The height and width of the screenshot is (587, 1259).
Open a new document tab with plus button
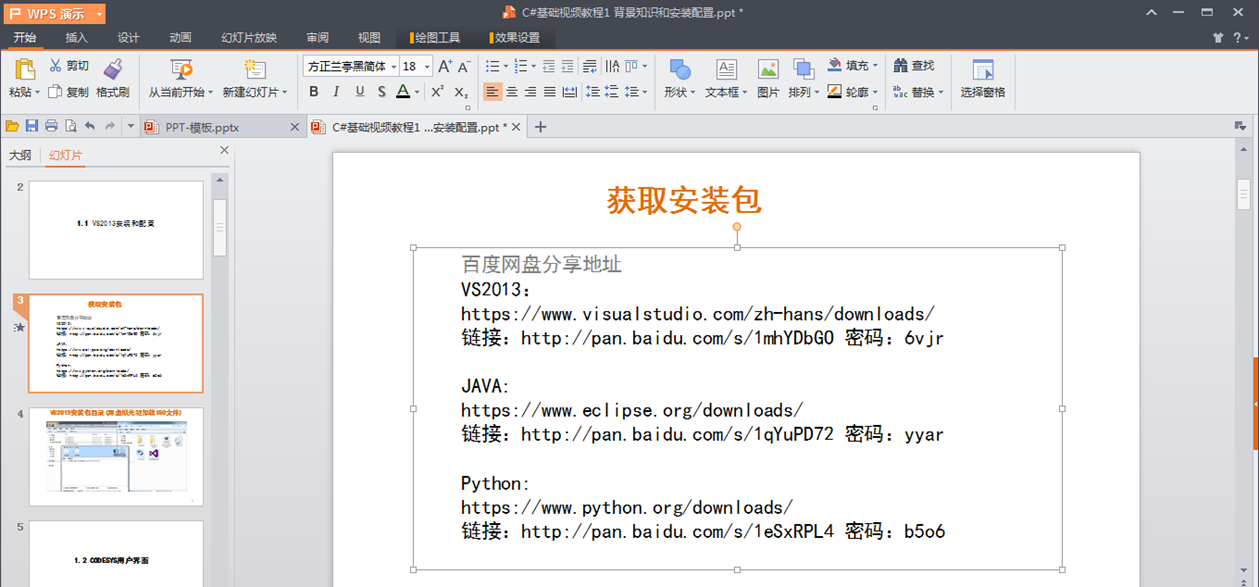541,127
